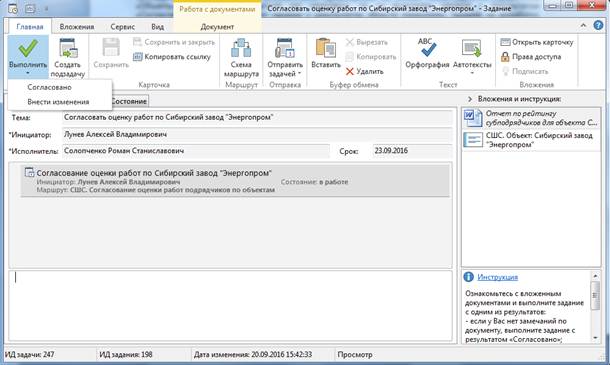This screenshot has width=610, height=365.
Task: Click the instruction scrollbar thumb
Action: tap(595, 295)
